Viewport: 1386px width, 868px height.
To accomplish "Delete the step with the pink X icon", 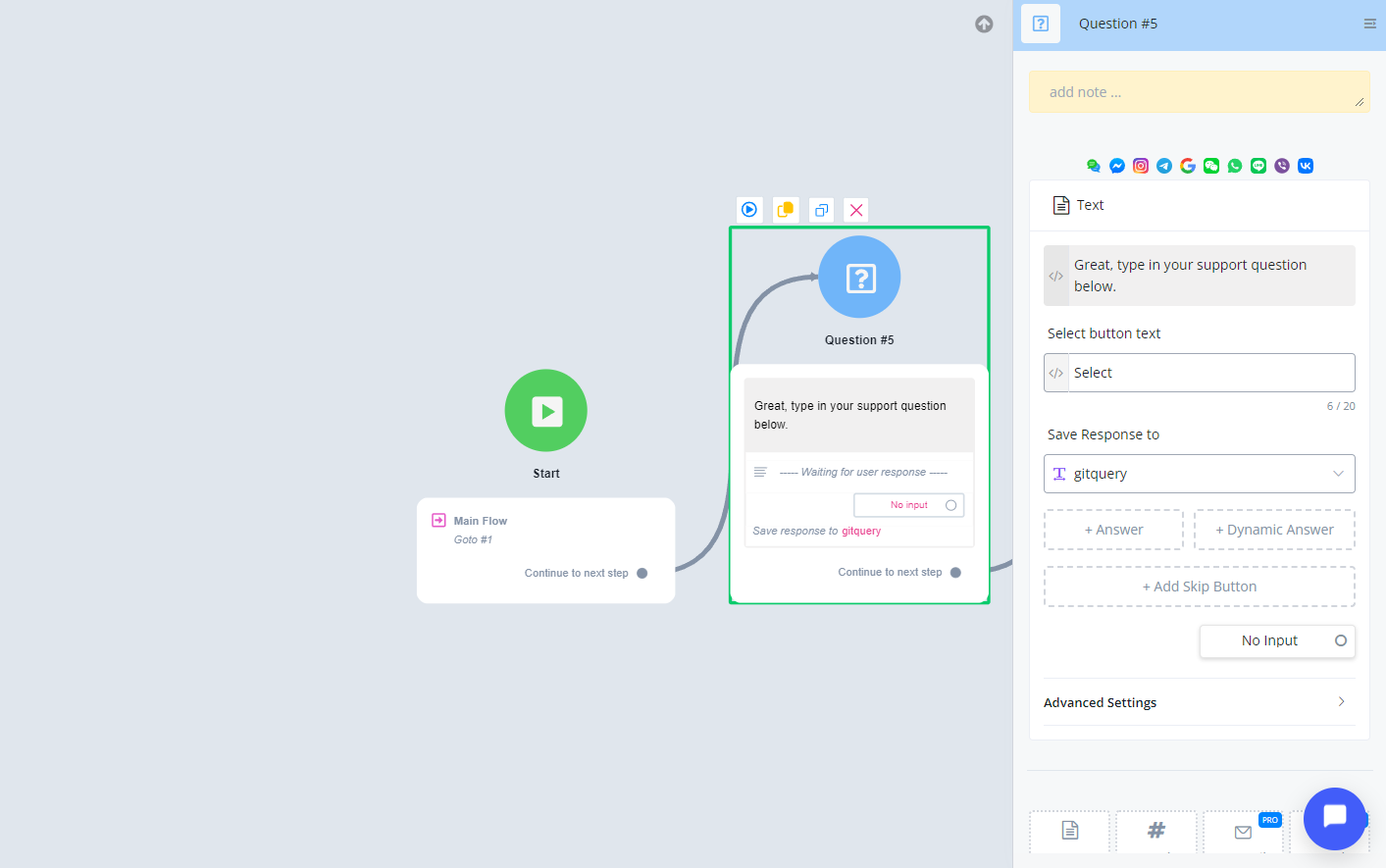I will tap(856, 210).
